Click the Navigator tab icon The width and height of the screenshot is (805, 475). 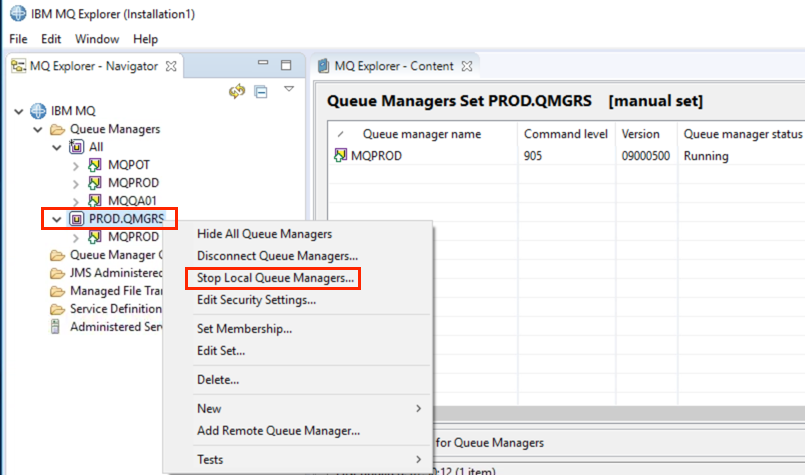(x=18, y=66)
